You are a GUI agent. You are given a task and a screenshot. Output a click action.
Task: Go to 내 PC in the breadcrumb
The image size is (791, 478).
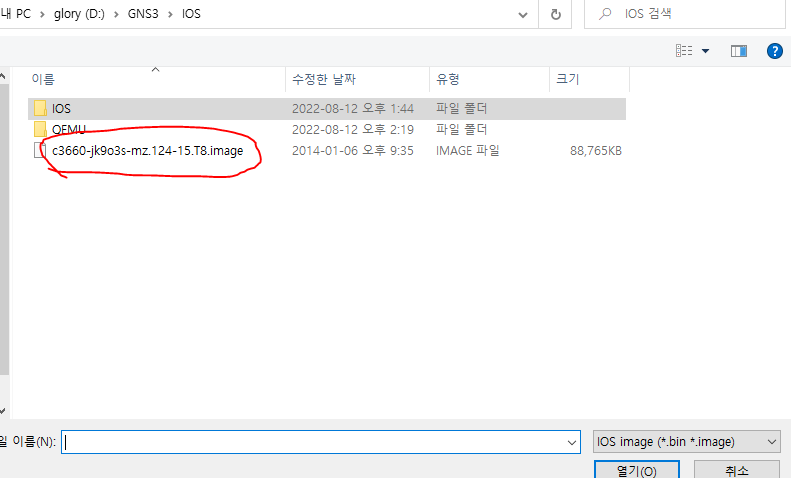point(16,14)
